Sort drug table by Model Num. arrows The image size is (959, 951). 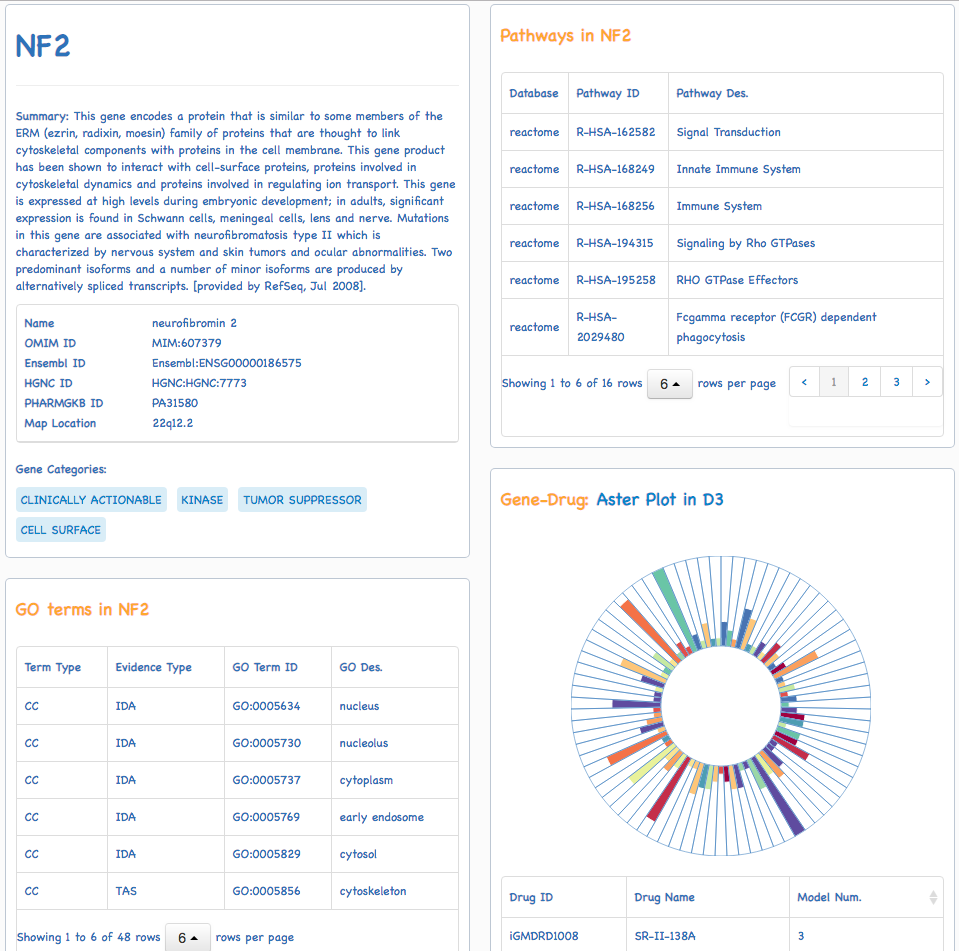[933, 897]
